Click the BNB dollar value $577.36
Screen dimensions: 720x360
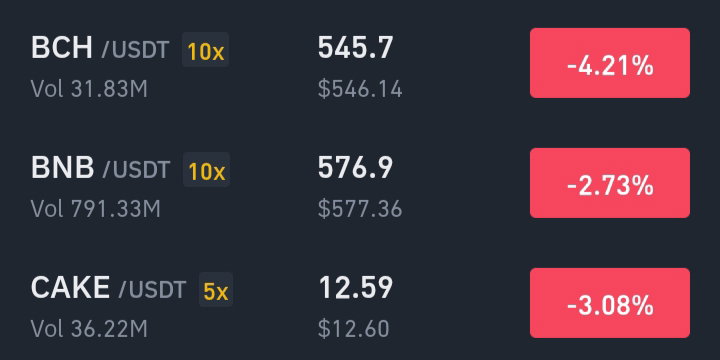click(x=360, y=209)
